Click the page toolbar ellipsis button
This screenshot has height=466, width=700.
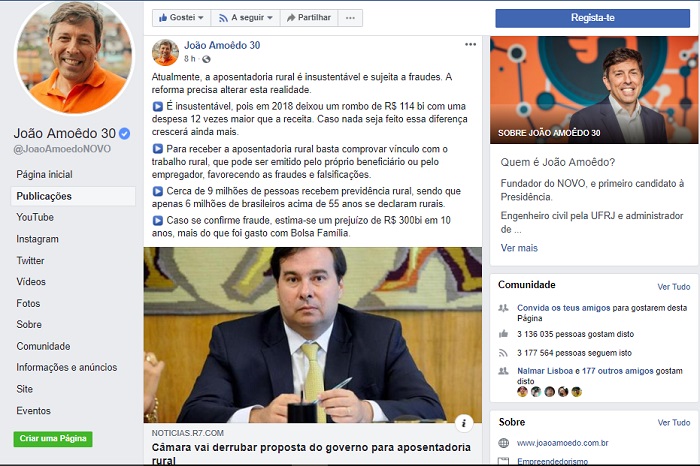click(350, 18)
